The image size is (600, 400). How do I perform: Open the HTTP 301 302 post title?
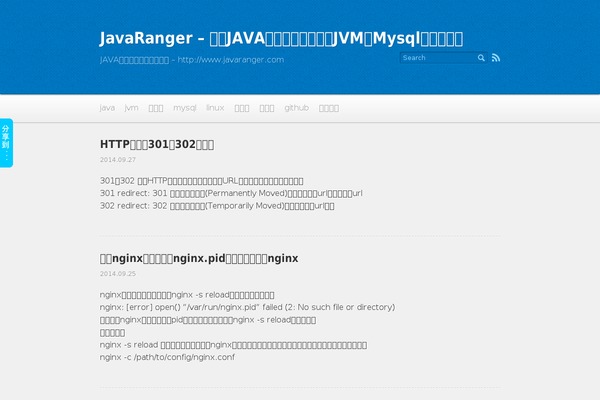(157, 144)
